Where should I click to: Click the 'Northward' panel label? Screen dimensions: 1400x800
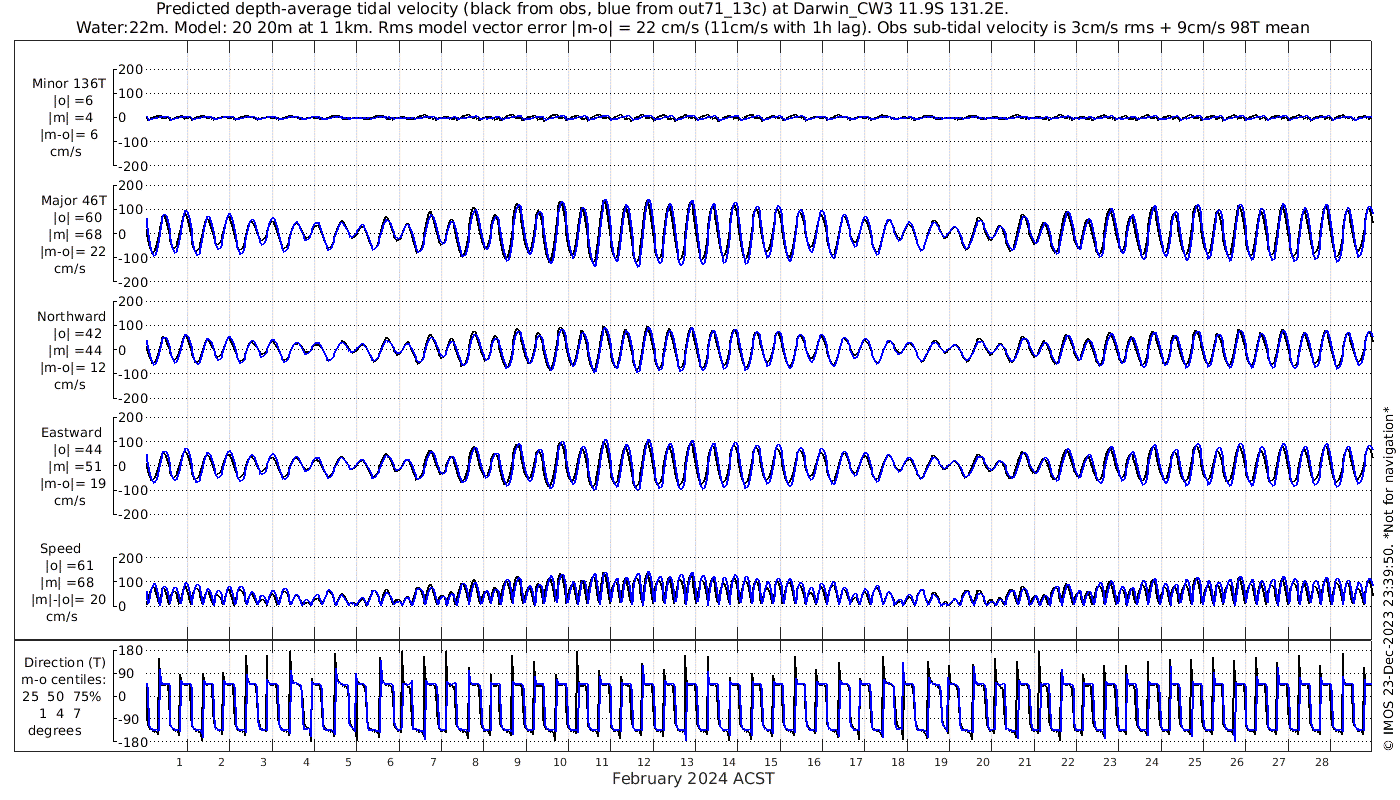tap(72, 316)
